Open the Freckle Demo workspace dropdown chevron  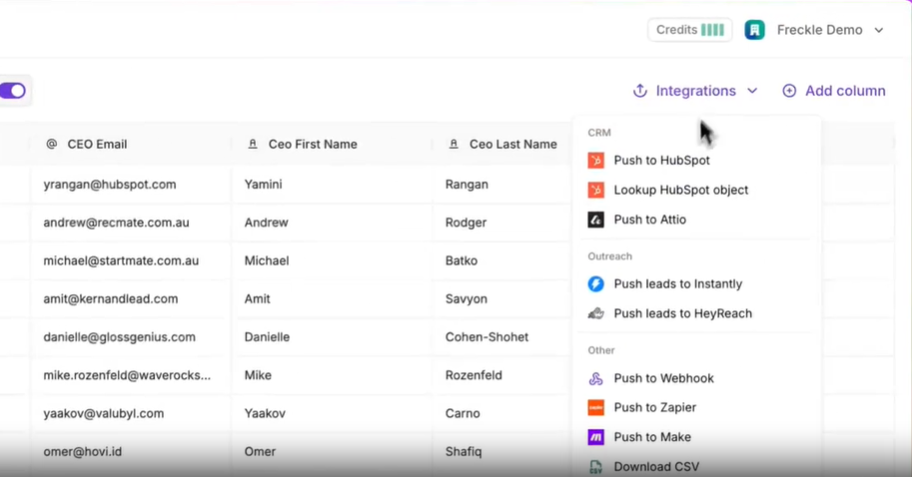(x=879, y=30)
